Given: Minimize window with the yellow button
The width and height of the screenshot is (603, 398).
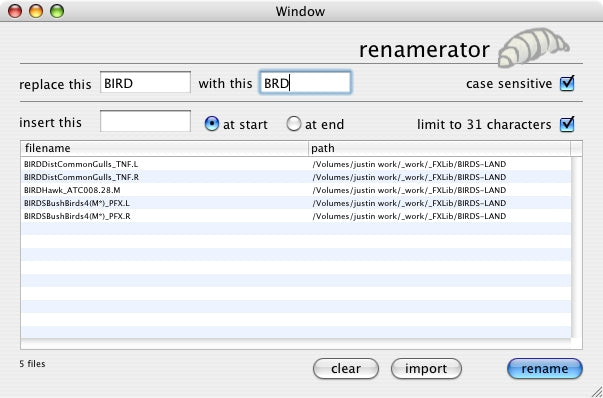Looking at the screenshot, I should 36,11.
